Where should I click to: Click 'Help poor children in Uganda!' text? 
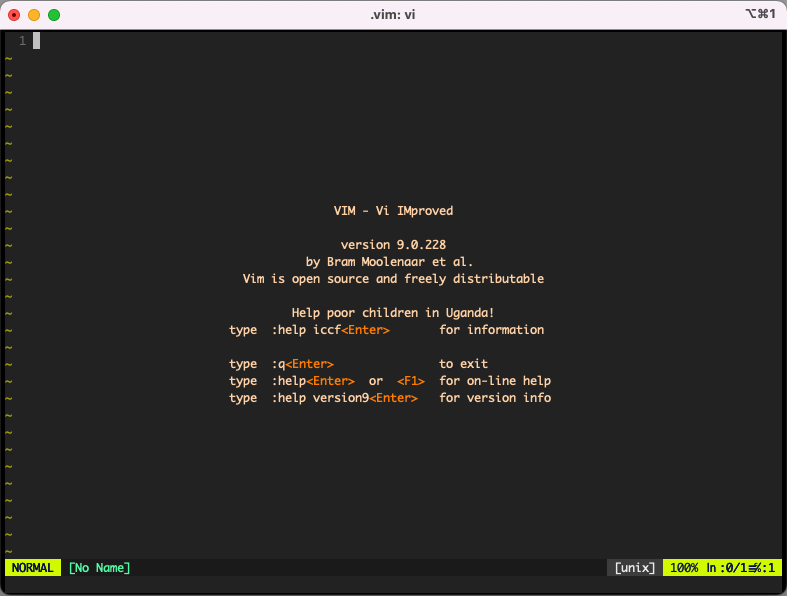coord(393,313)
